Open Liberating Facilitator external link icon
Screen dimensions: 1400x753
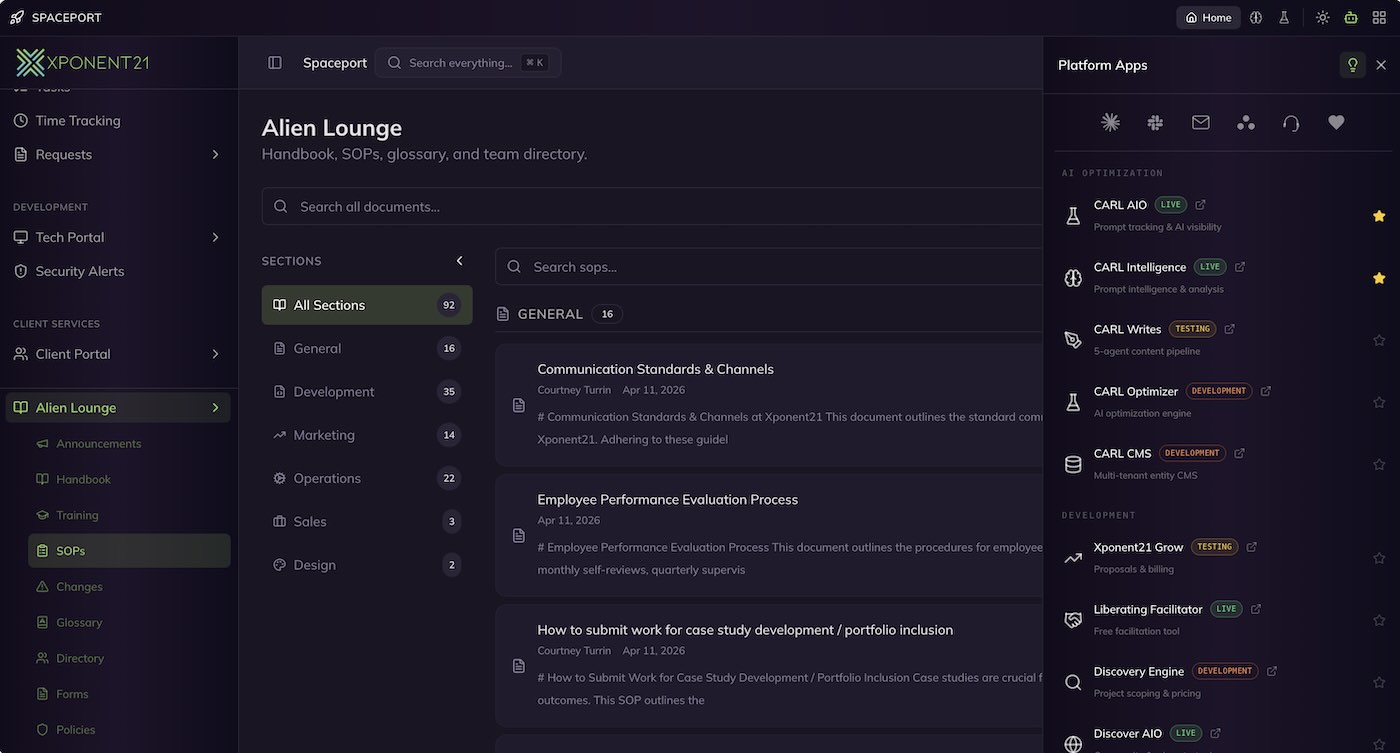point(1256,609)
